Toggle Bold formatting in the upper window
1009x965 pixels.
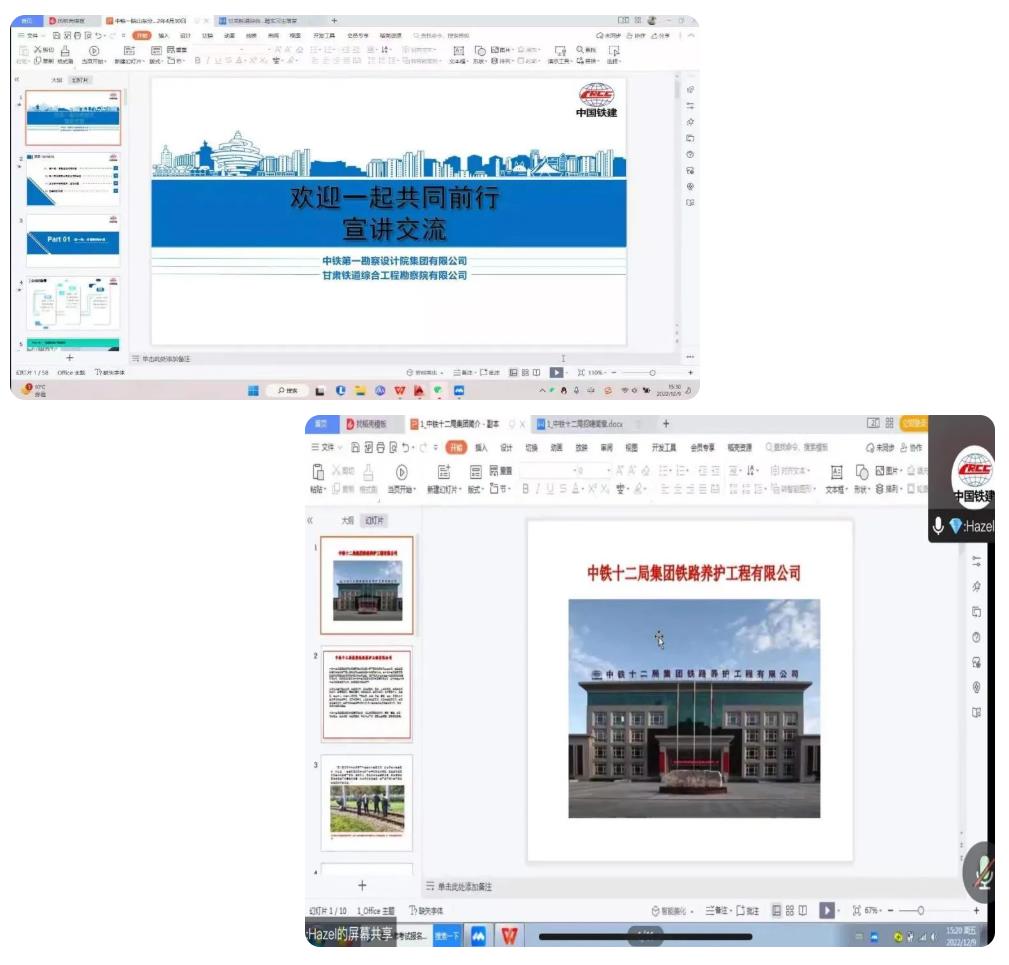tap(198, 60)
